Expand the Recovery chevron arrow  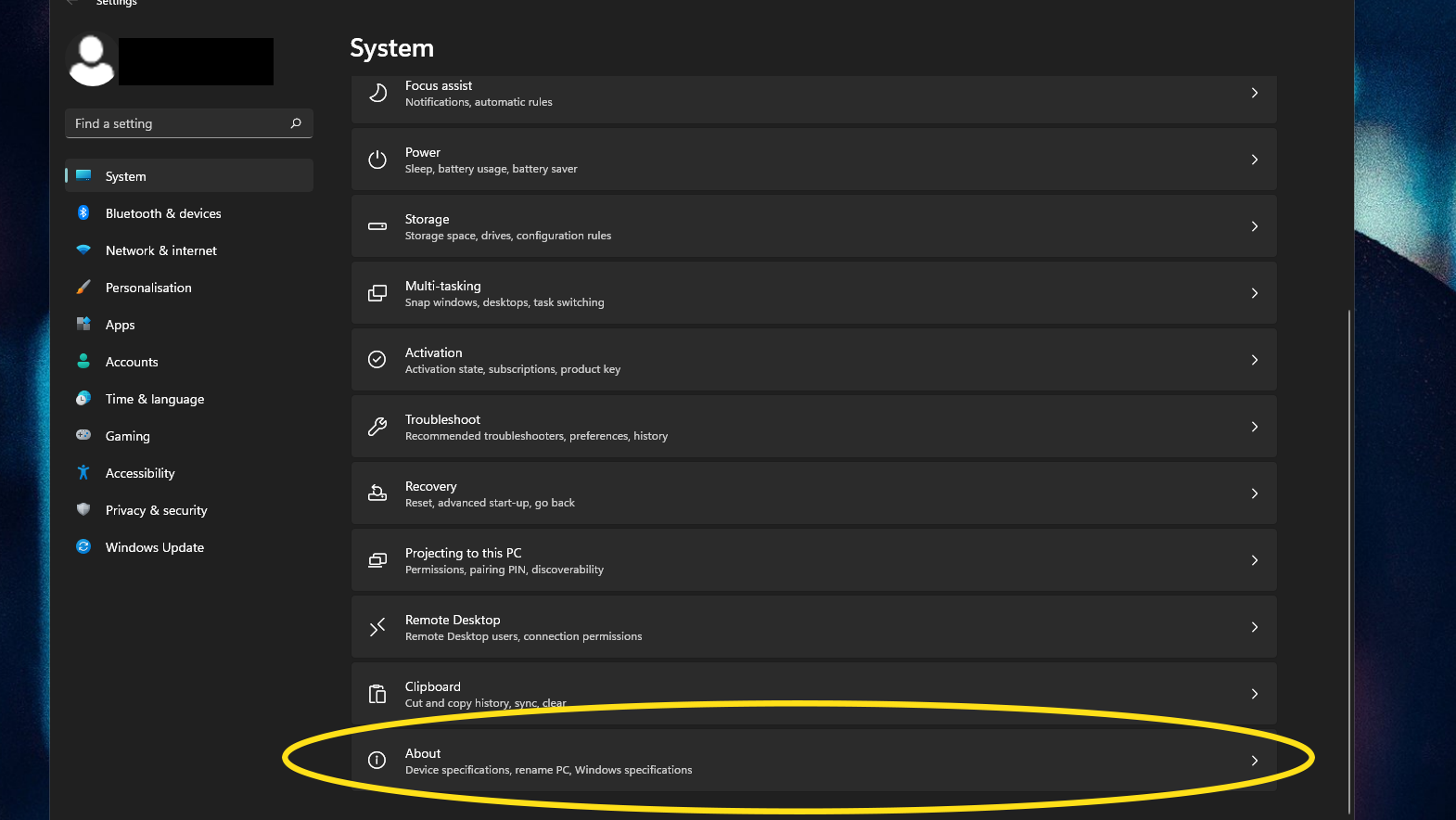click(1254, 493)
